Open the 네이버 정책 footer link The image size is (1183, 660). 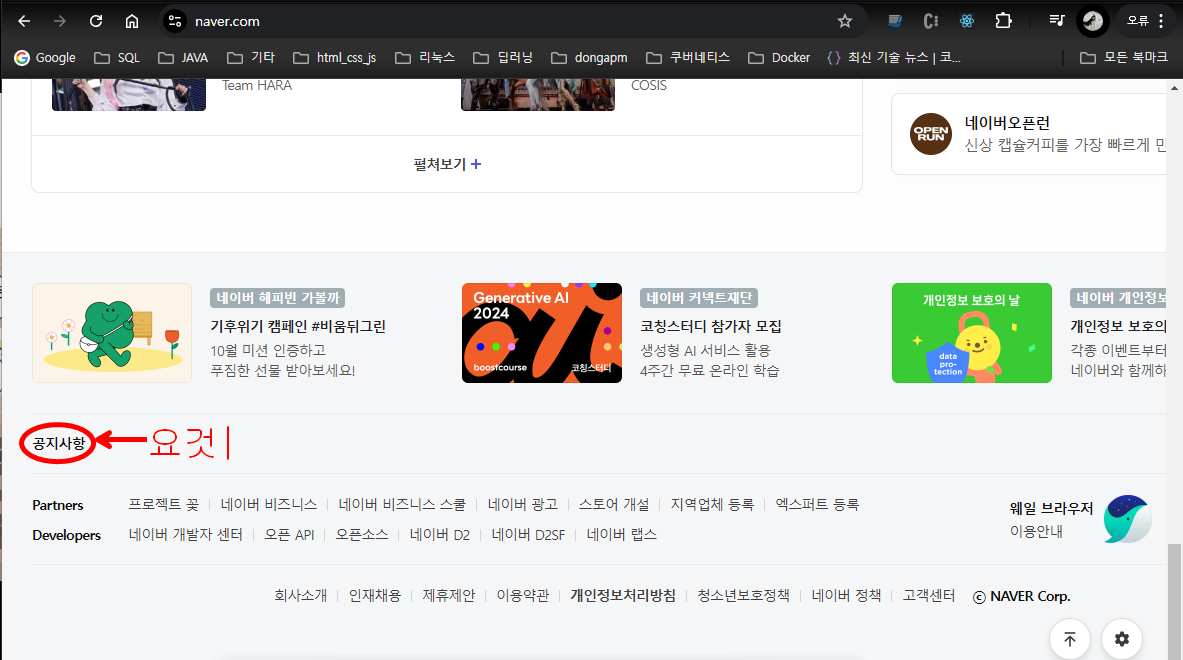tap(846, 595)
